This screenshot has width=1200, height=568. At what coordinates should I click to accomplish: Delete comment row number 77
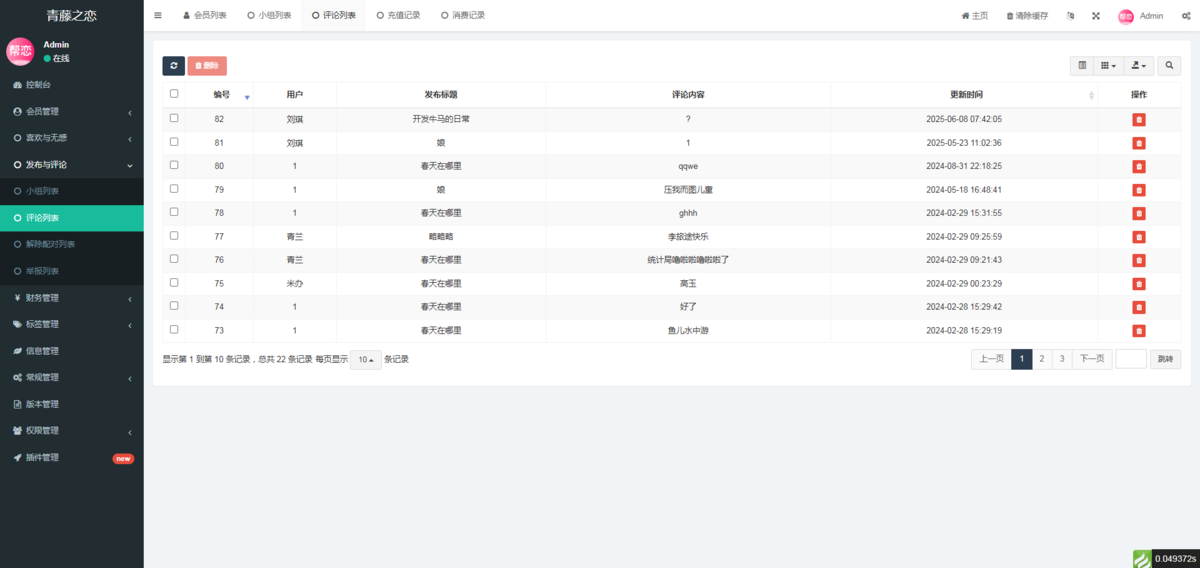(1139, 237)
